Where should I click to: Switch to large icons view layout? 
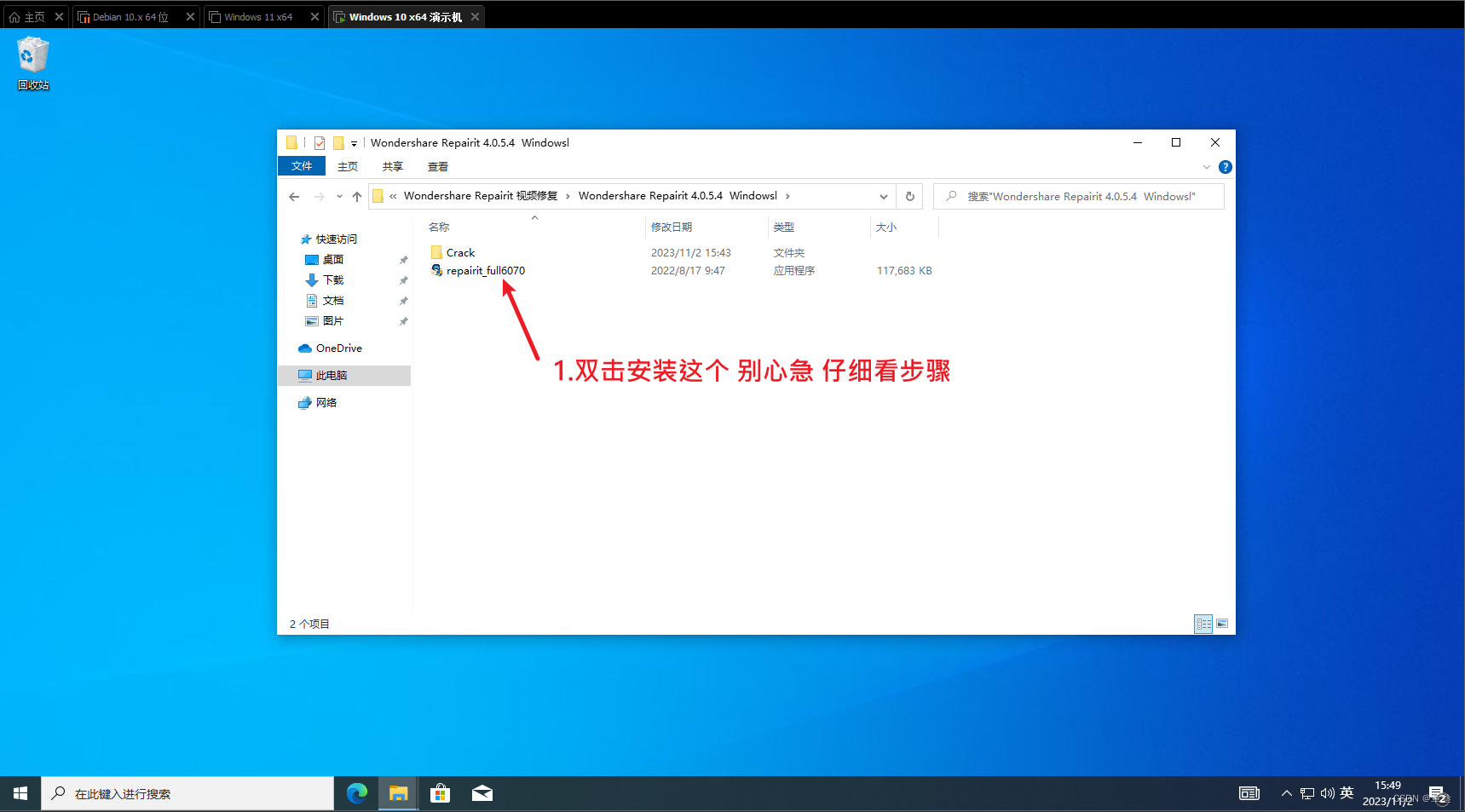click(1222, 625)
